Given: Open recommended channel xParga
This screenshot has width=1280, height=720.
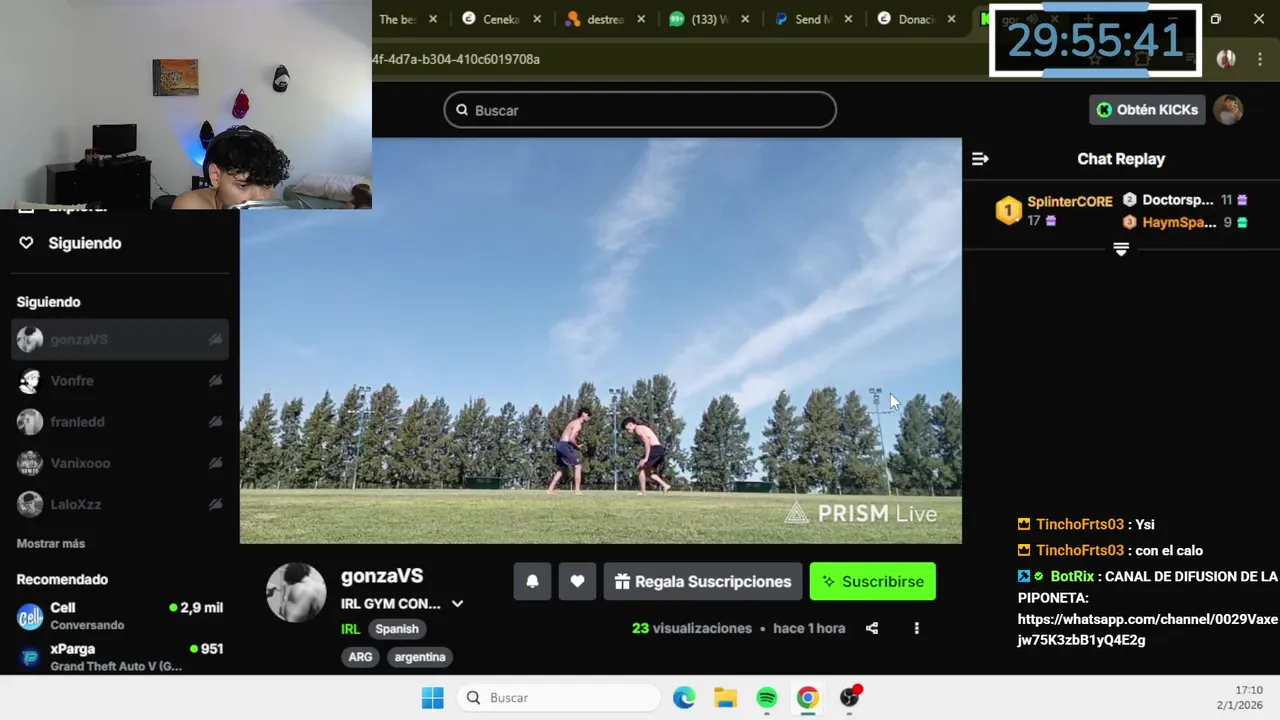Looking at the screenshot, I should pyautogui.click(x=120, y=657).
